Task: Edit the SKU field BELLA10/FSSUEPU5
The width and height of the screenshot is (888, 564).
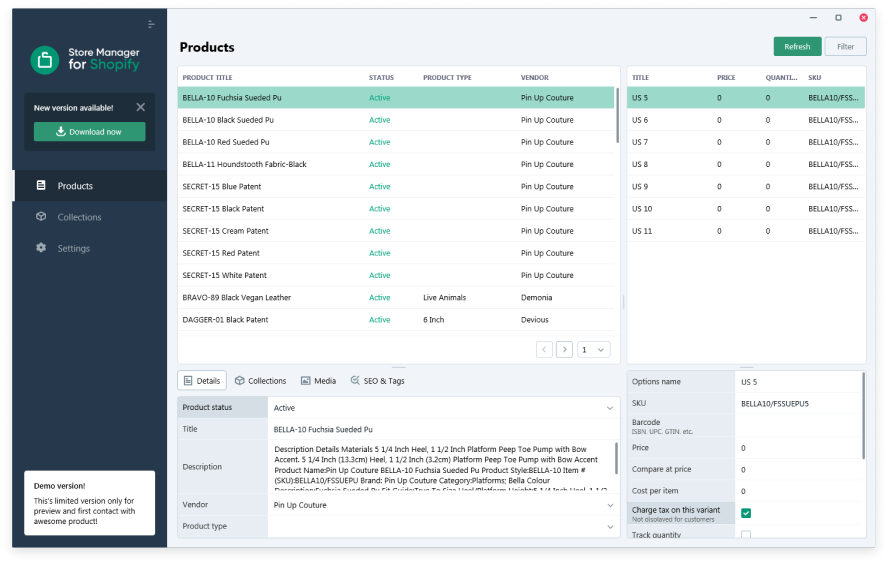Action: click(x=799, y=403)
